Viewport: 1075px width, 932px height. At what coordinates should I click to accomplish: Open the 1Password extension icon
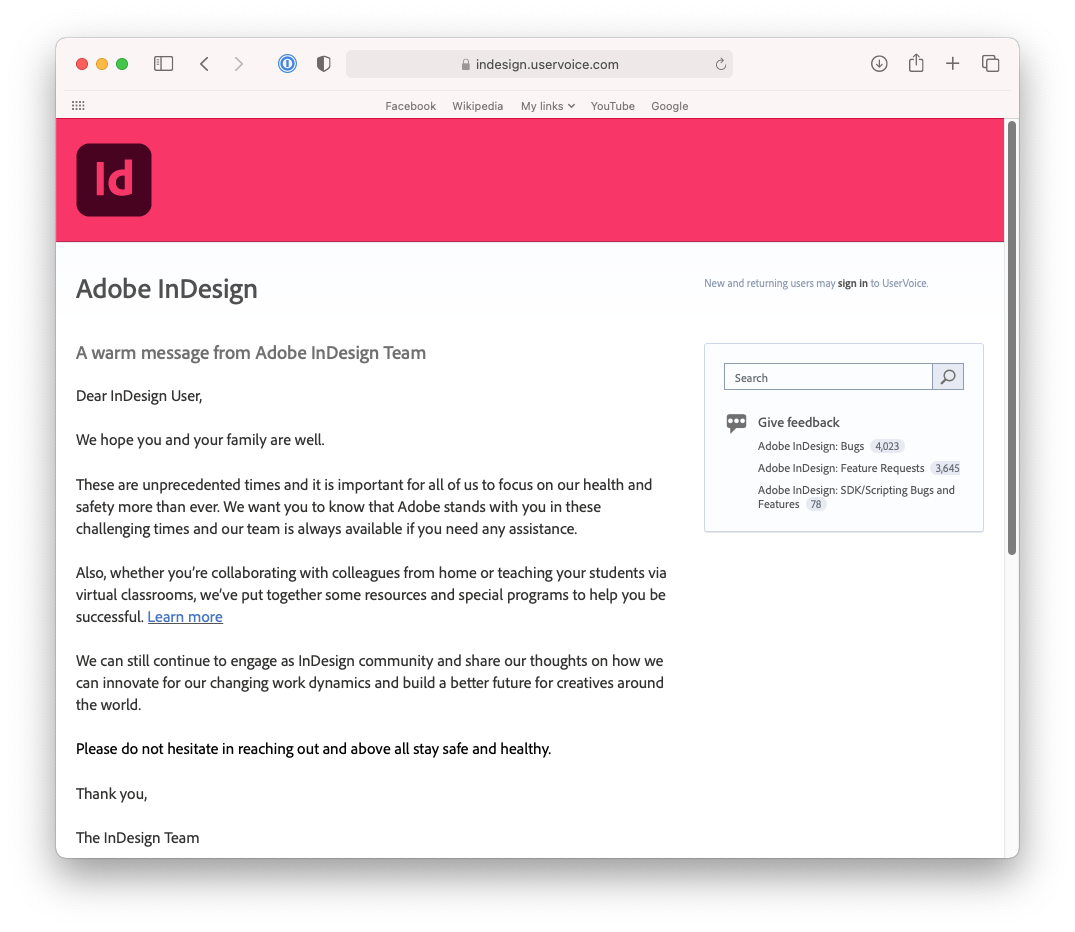pyautogui.click(x=287, y=64)
